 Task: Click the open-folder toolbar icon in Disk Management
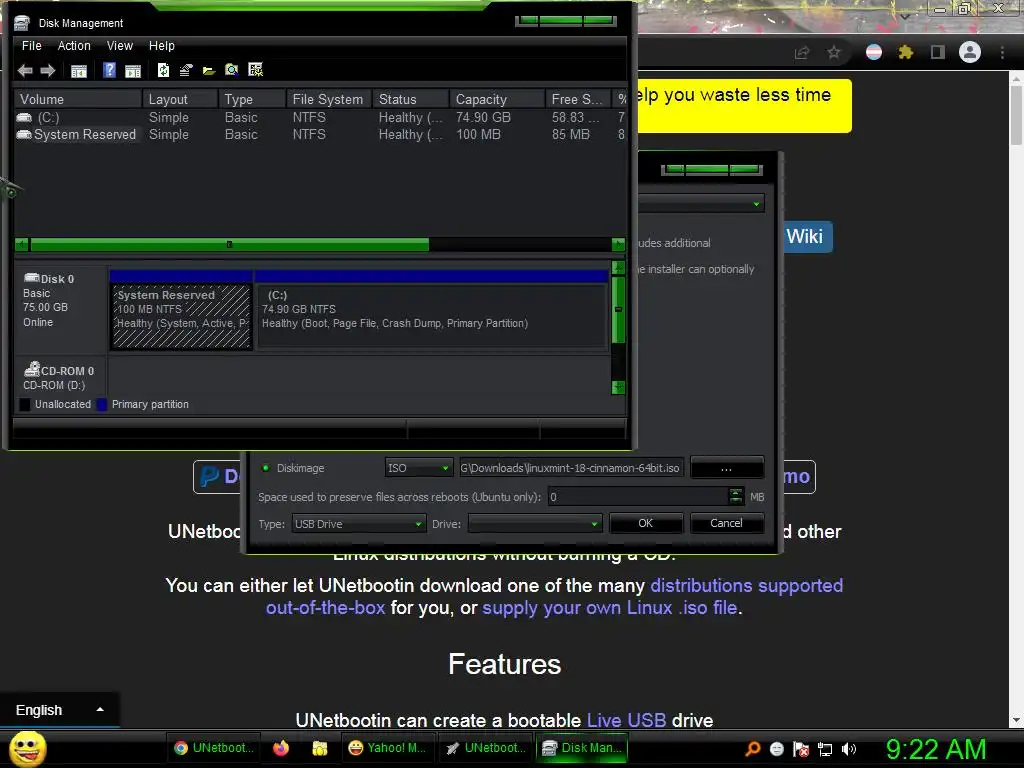tap(209, 71)
